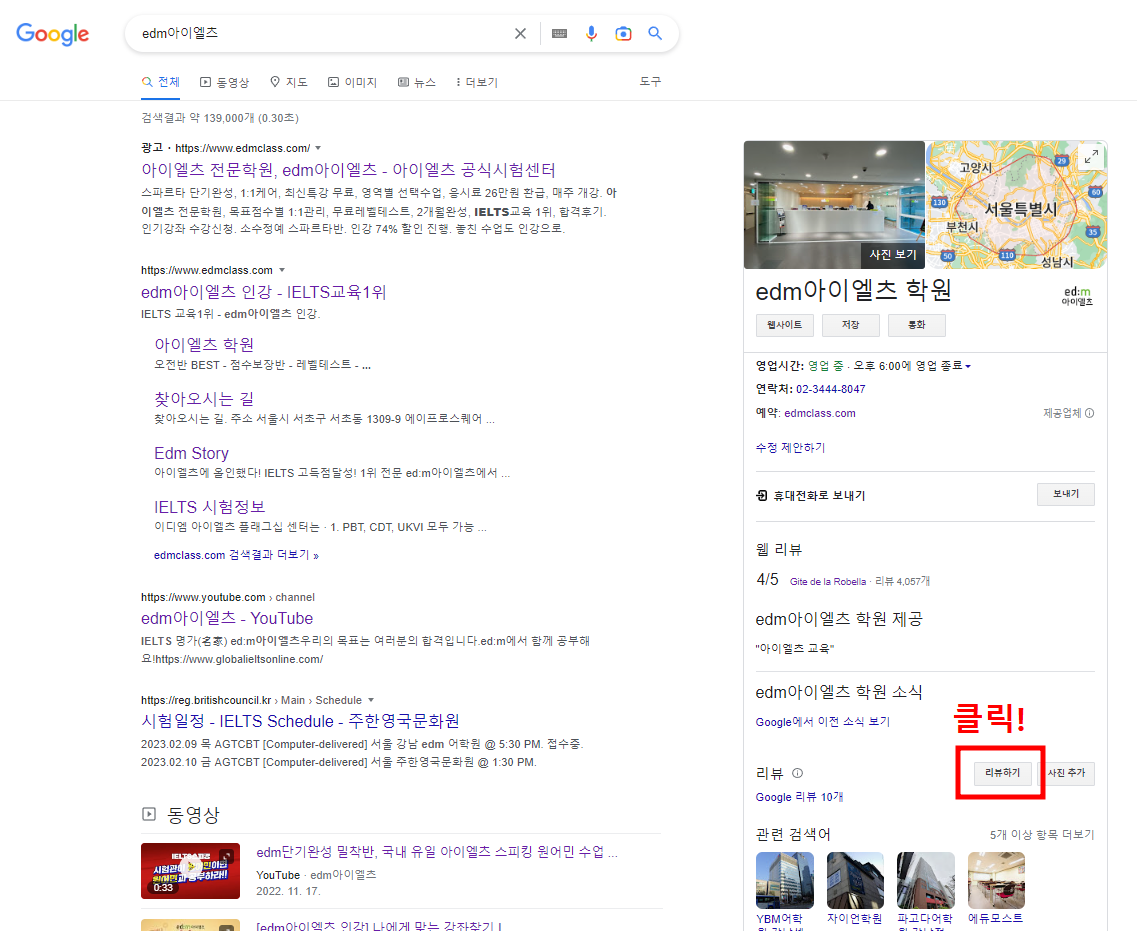Open the 도구 search tools

tap(650, 81)
